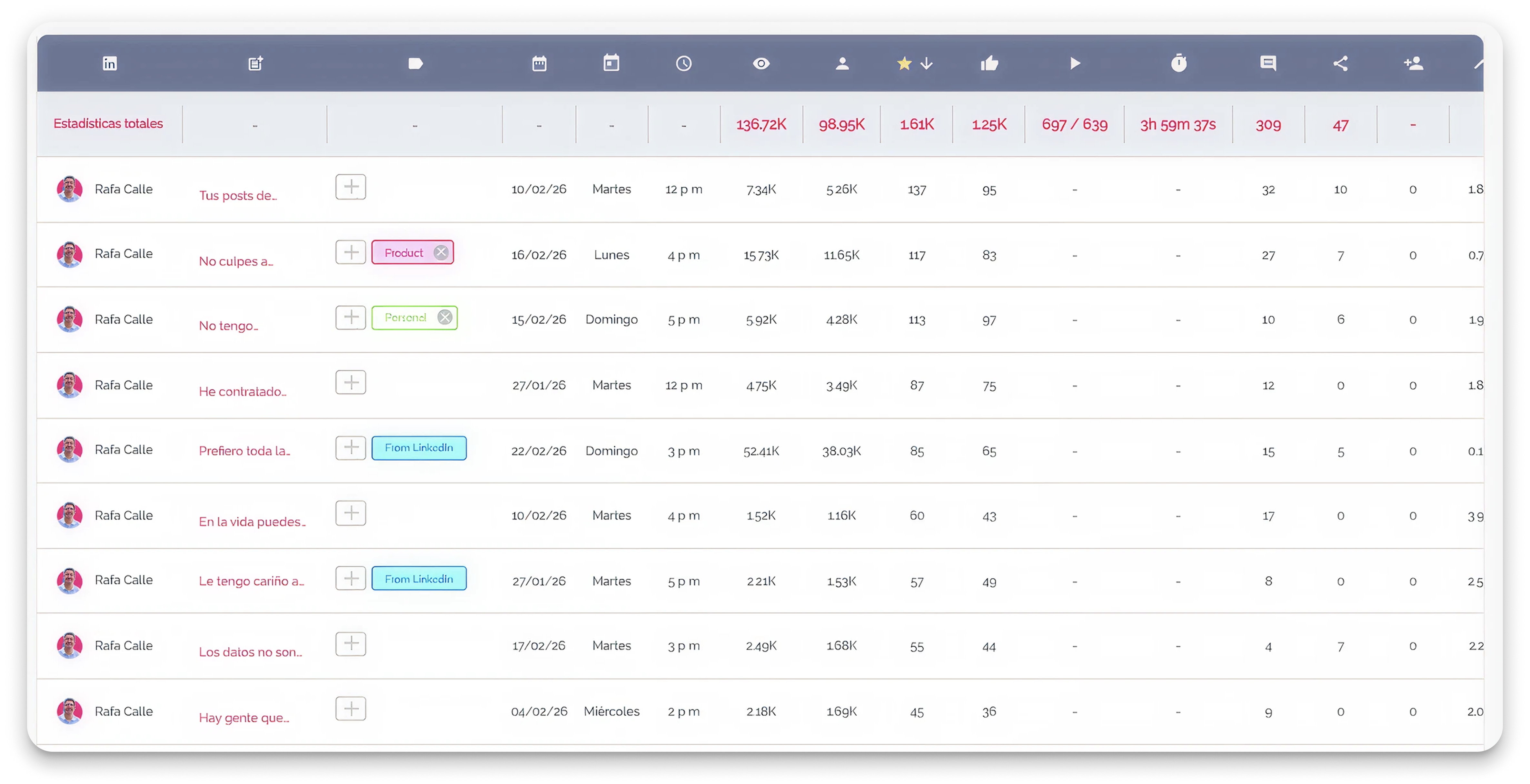Open the 'Prefiero toda la' post link

pyautogui.click(x=244, y=451)
